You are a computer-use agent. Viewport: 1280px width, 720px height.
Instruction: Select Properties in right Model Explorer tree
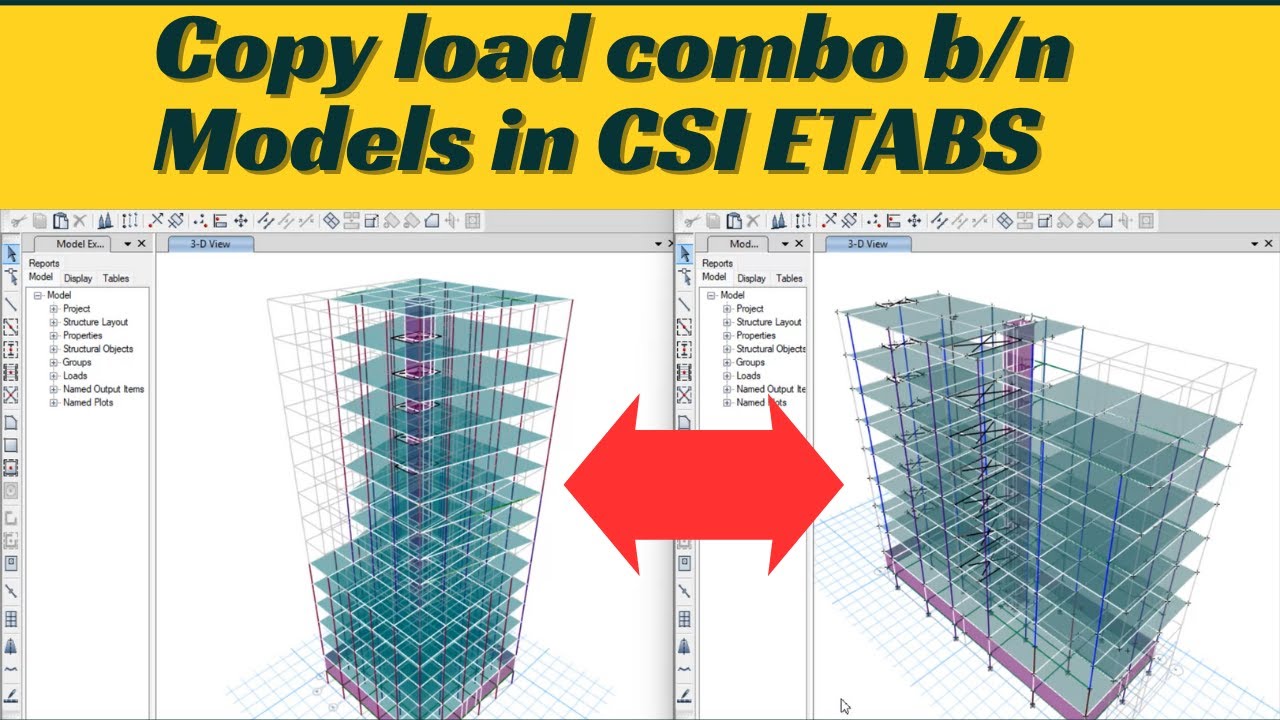tap(756, 336)
